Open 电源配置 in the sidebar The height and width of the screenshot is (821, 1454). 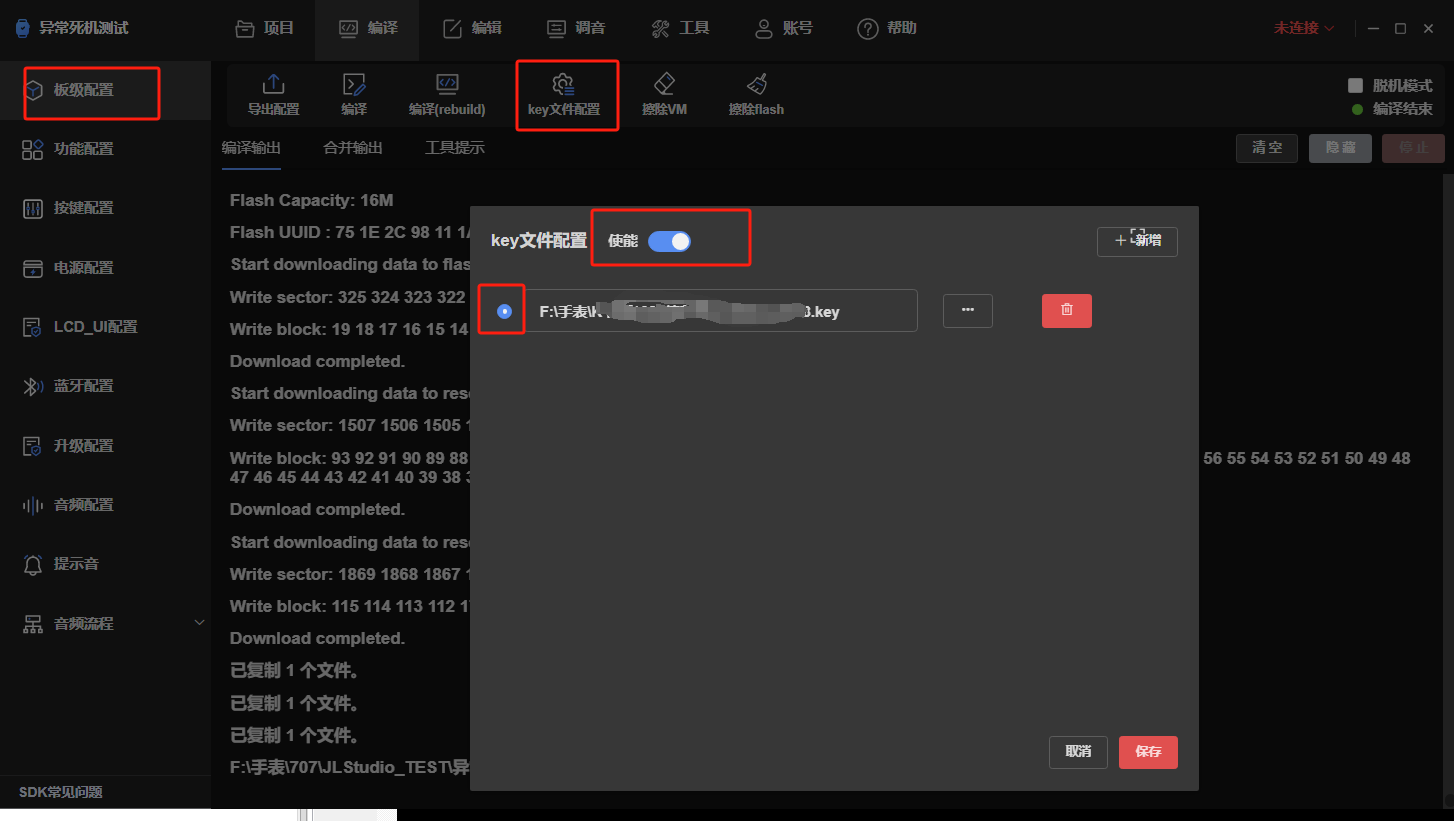coord(105,268)
